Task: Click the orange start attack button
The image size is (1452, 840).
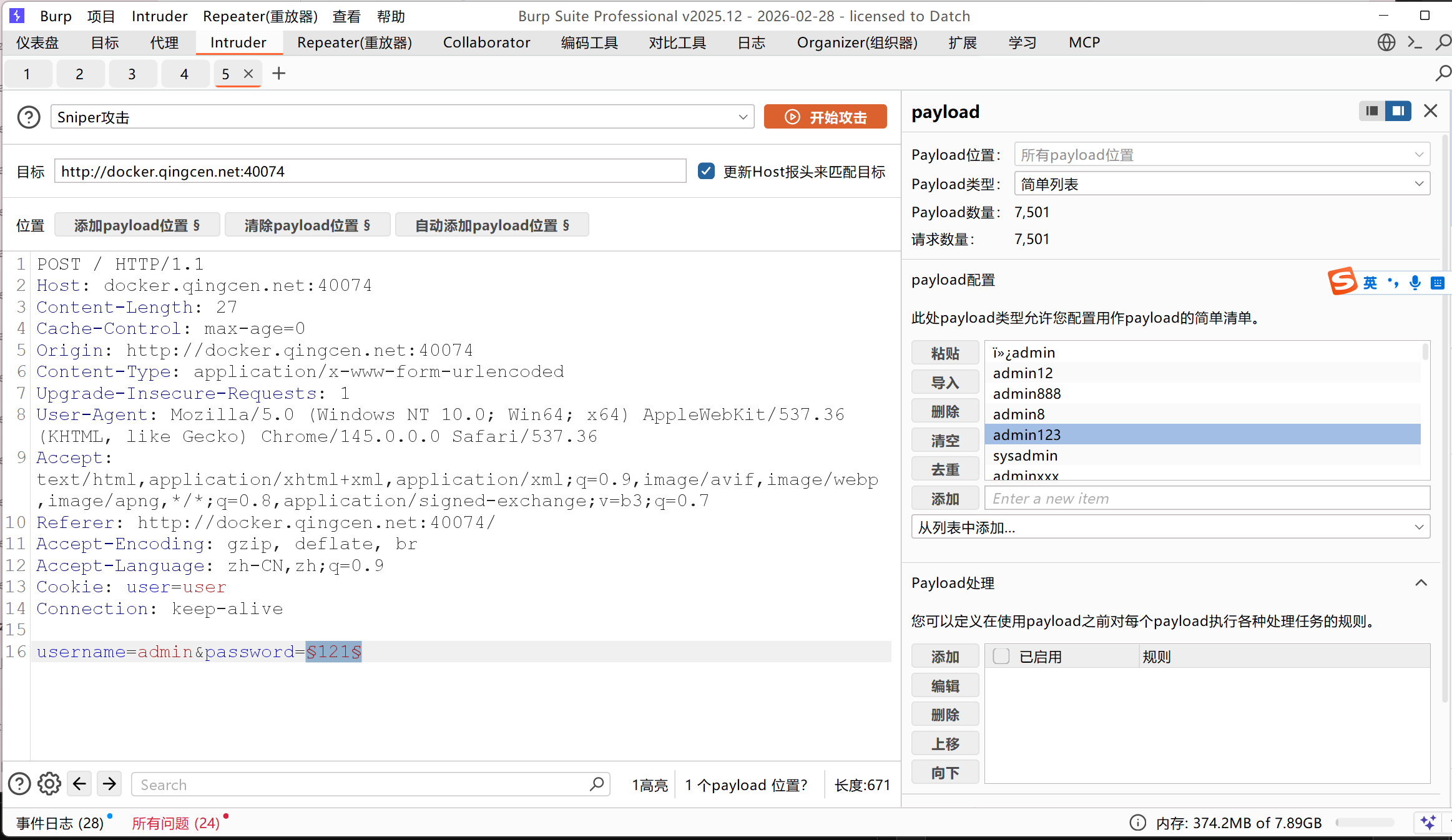Action: tap(825, 117)
